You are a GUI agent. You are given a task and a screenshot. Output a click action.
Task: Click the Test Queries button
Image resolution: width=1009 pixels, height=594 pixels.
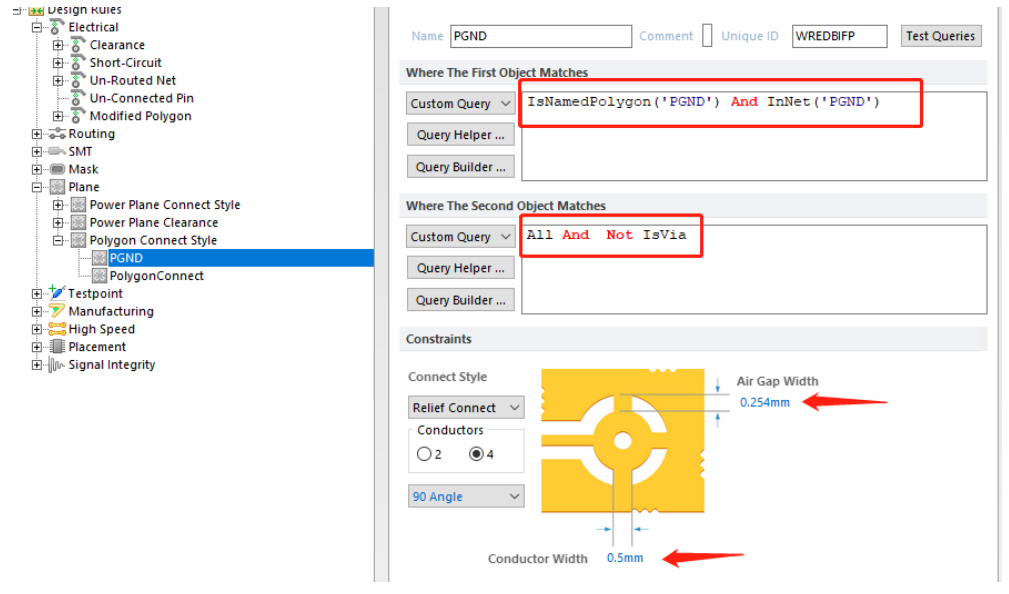(940, 36)
